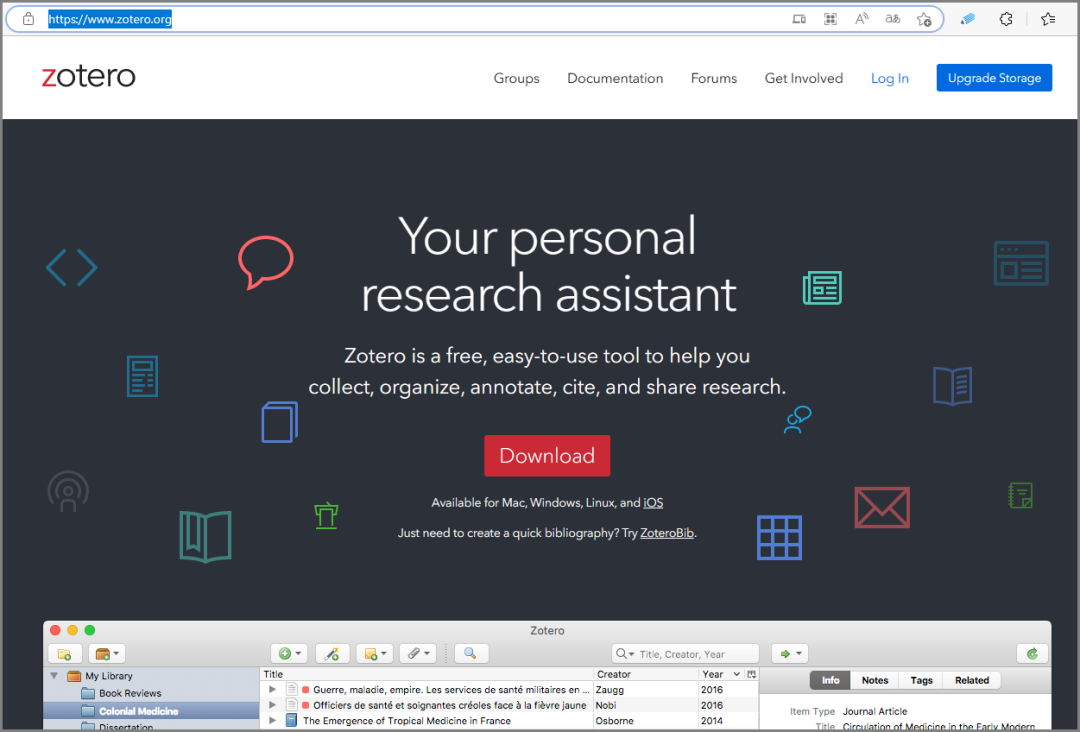This screenshot has height=732, width=1080.
Task: Open the New Library dropdown in Zotero toolbar
Action: (x=107, y=653)
